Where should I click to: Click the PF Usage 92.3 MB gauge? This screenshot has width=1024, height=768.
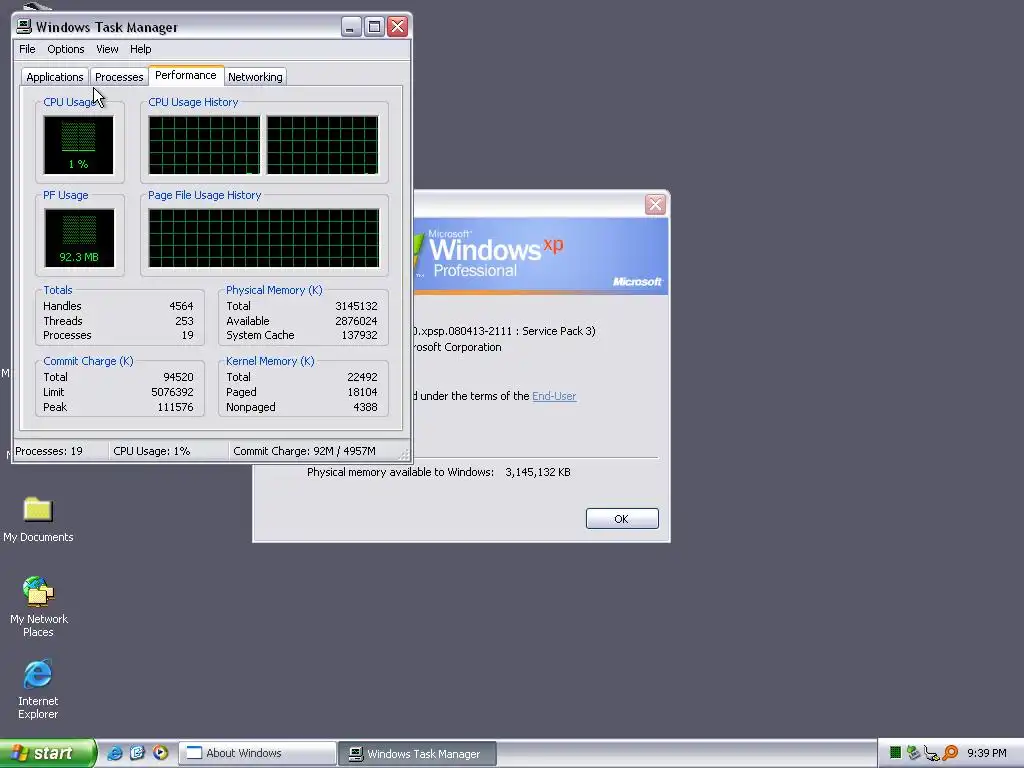click(x=79, y=238)
